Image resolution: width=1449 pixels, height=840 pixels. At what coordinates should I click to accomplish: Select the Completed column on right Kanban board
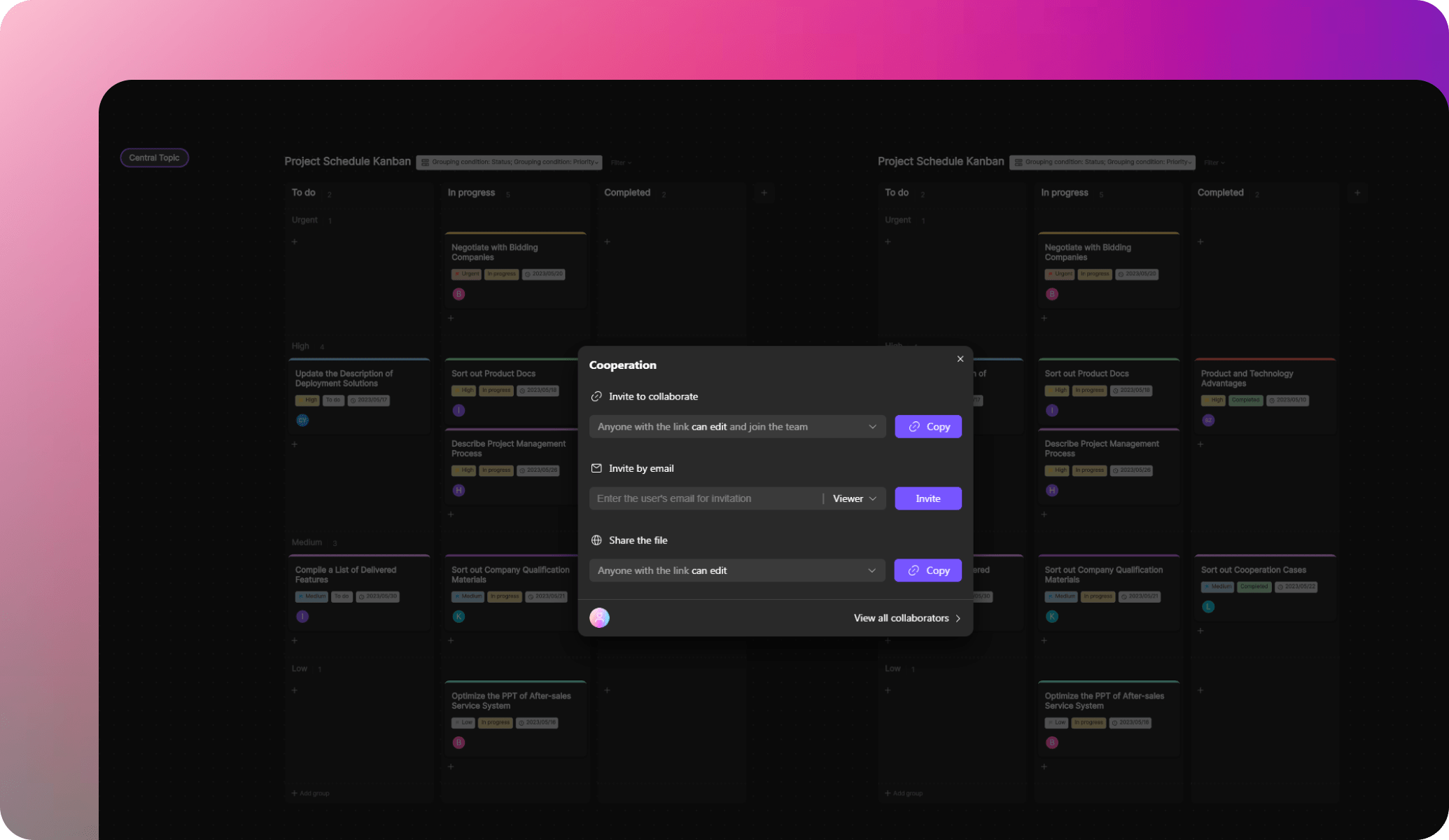pos(1221,192)
